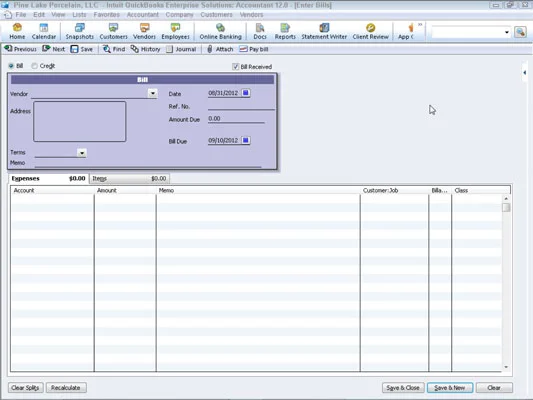The height and width of the screenshot is (400, 533).
Task: Click the Address text box
Action: click(80, 121)
